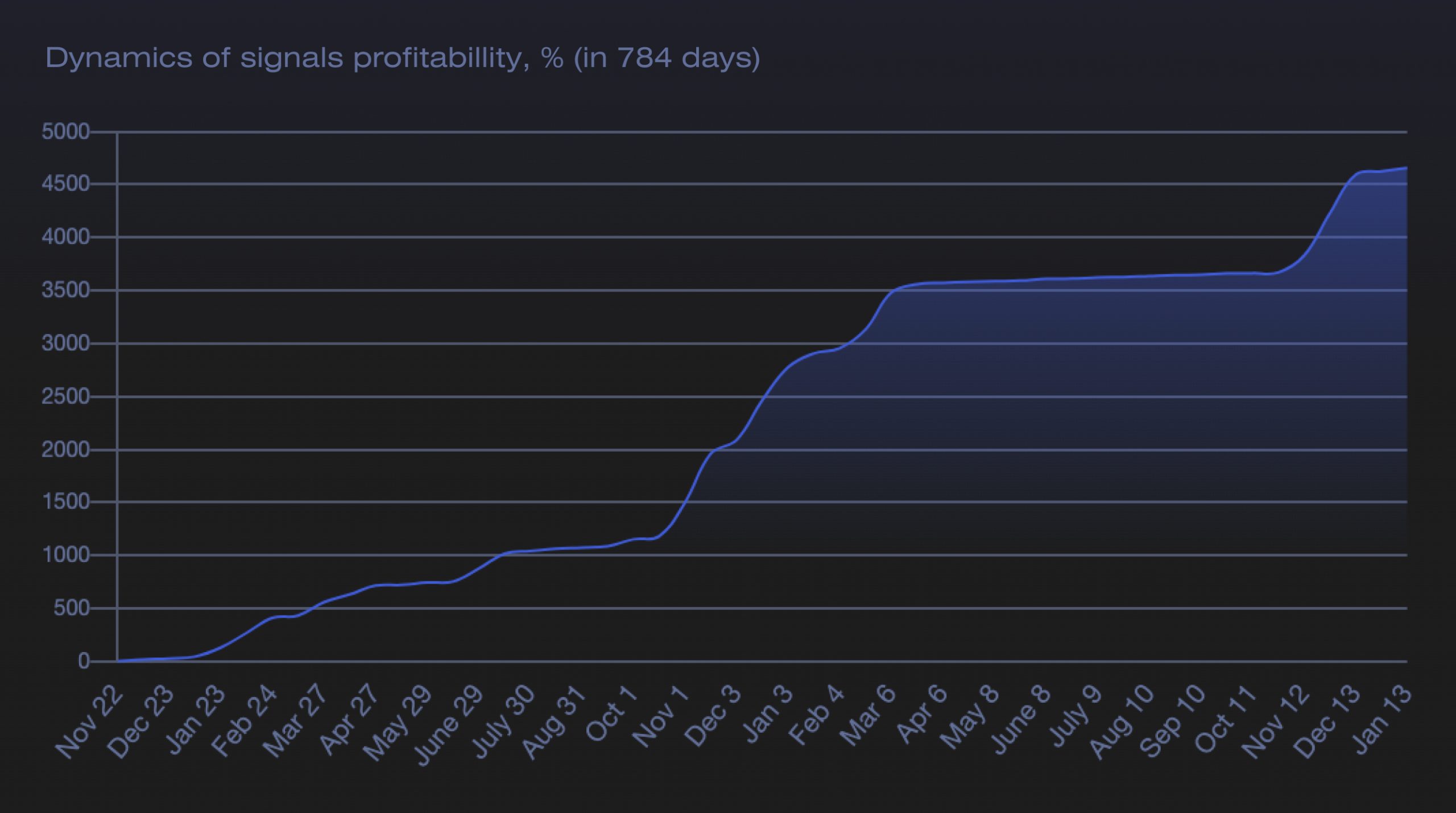
Task: Click the 'June 8' x-axis date label
Action: click(x=1020, y=719)
